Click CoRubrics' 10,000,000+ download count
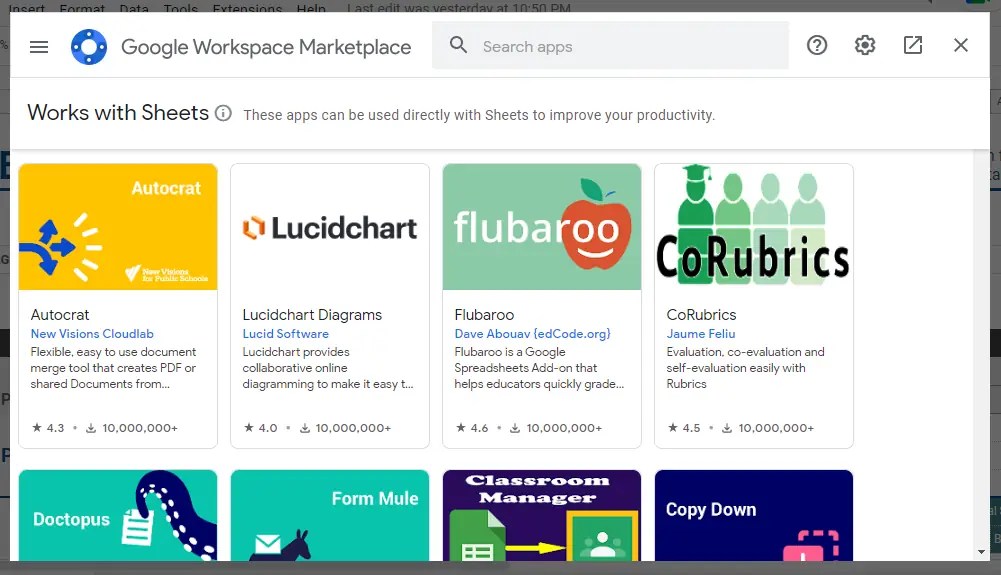Image resolution: width=1001 pixels, height=575 pixels. click(768, 428)
